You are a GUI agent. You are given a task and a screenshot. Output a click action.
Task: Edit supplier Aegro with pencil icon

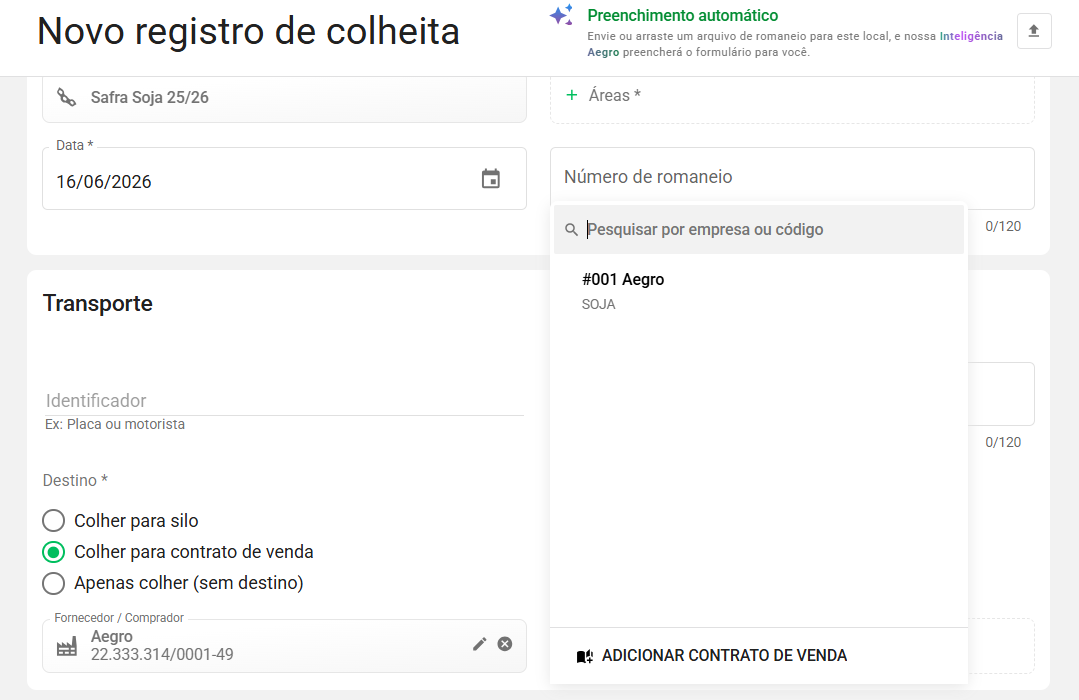click(x=480, y=644)
